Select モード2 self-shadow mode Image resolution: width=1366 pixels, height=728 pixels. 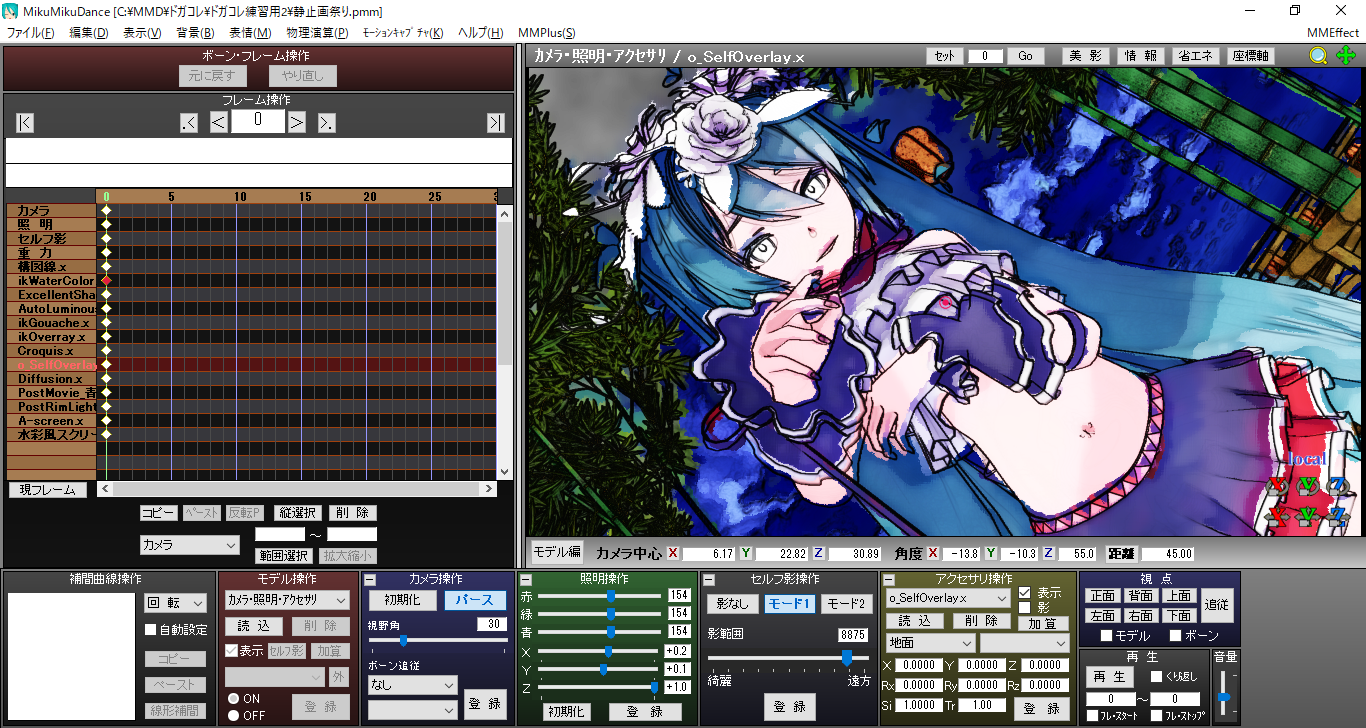(846, 604)
